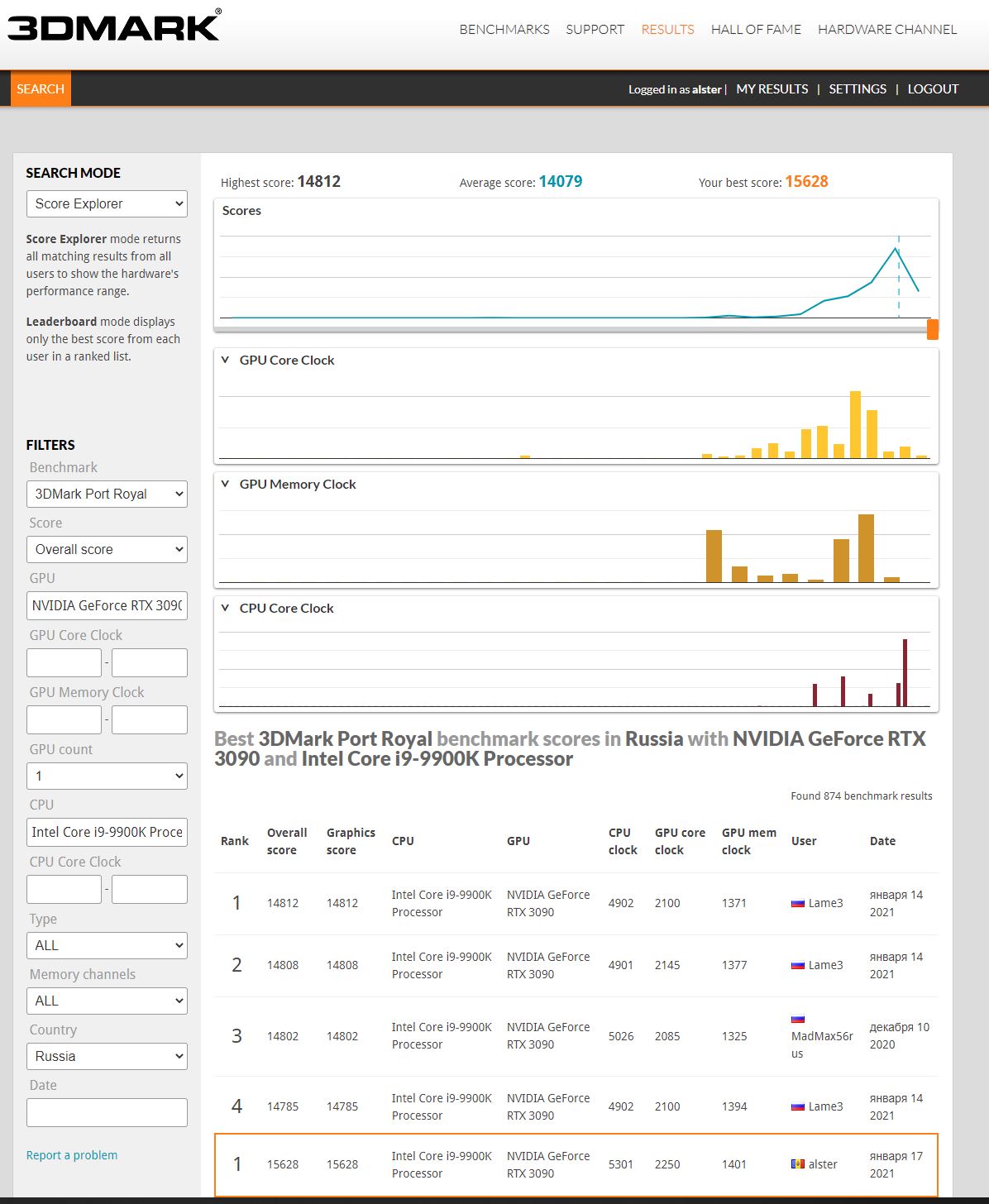Open user MadMax56rus profile

click(822, 1044)
